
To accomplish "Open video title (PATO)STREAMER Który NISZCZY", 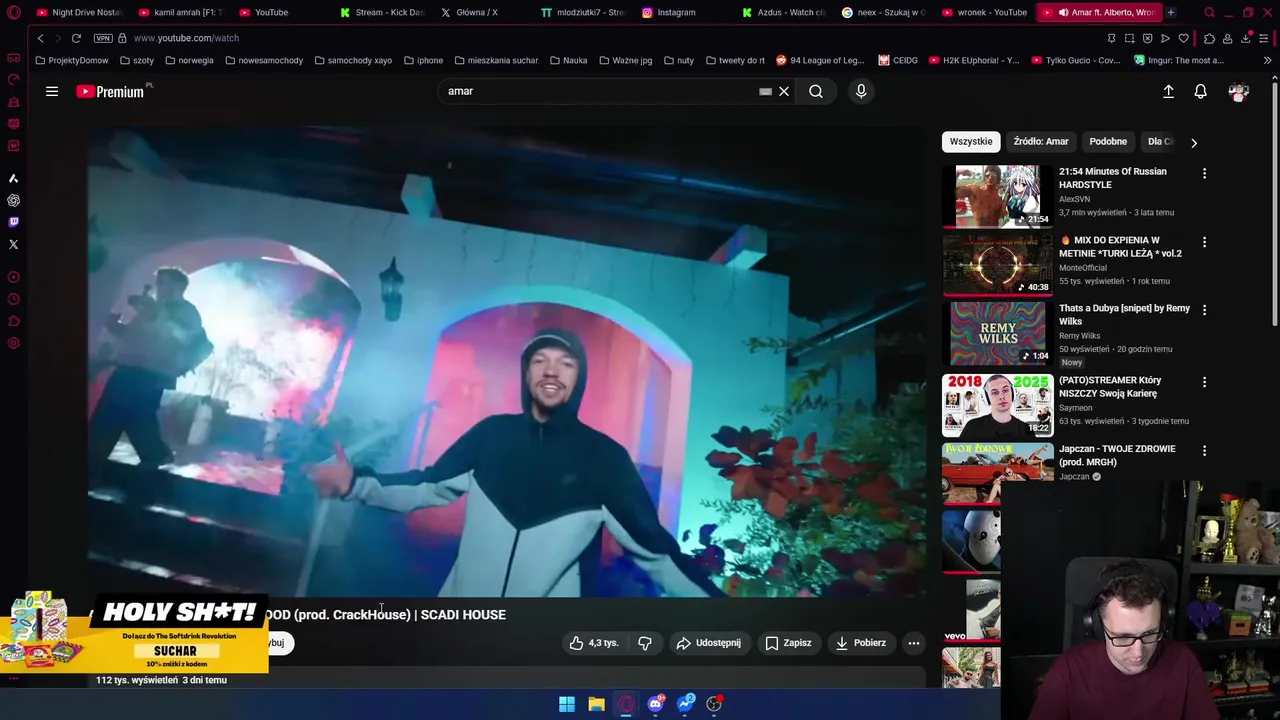I will pyautogui.click(x=1110, y=387).
